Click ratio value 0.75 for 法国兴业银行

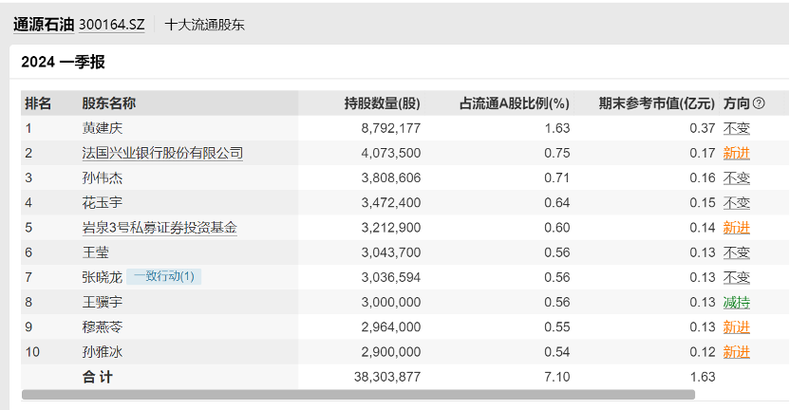[x=557, y=153]
